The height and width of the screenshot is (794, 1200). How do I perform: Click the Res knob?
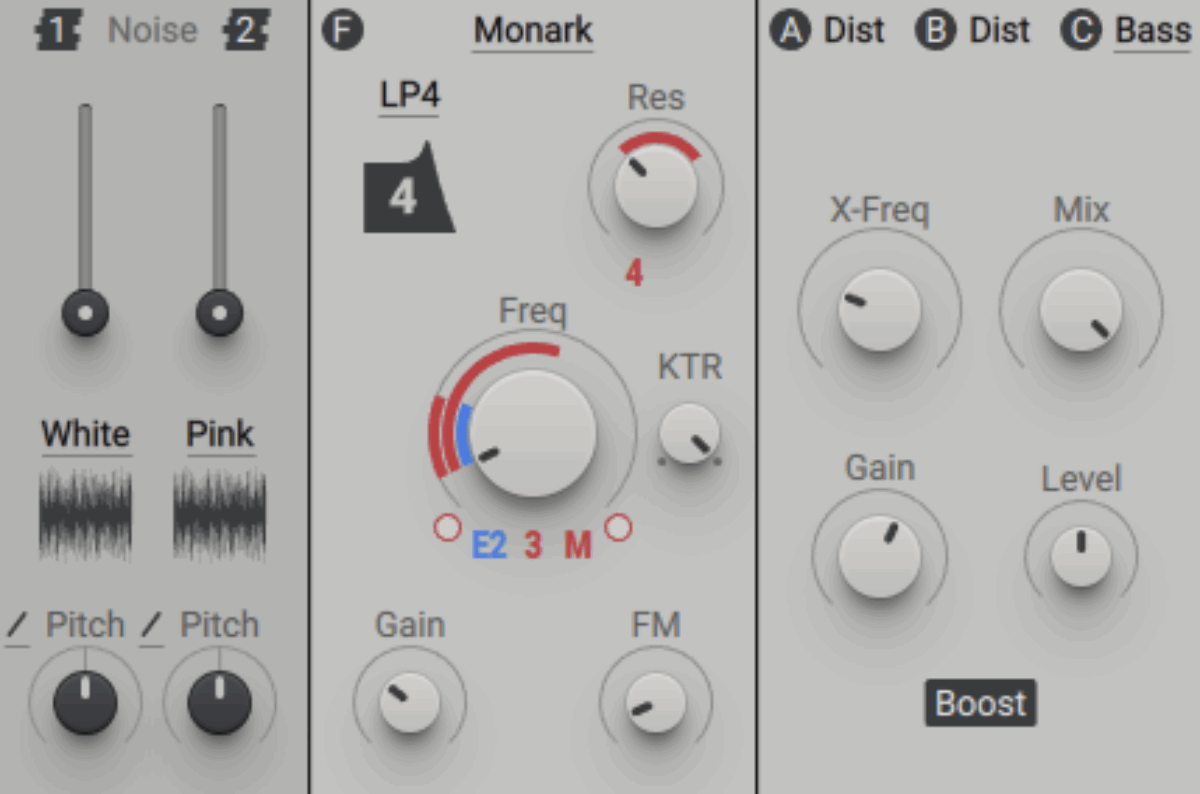click(x=655, y=187)
